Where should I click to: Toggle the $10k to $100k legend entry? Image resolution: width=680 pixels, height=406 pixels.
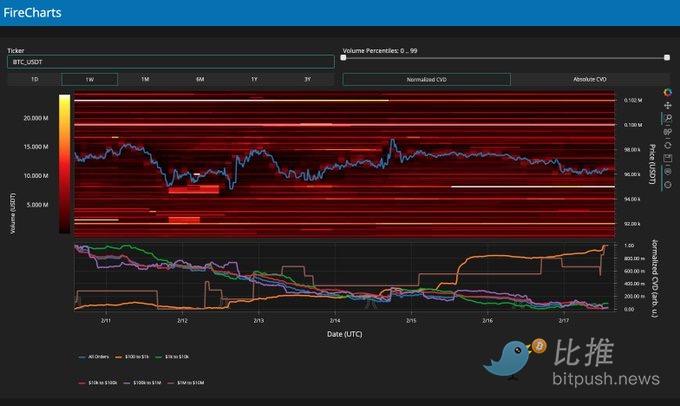tap(100, 383)
